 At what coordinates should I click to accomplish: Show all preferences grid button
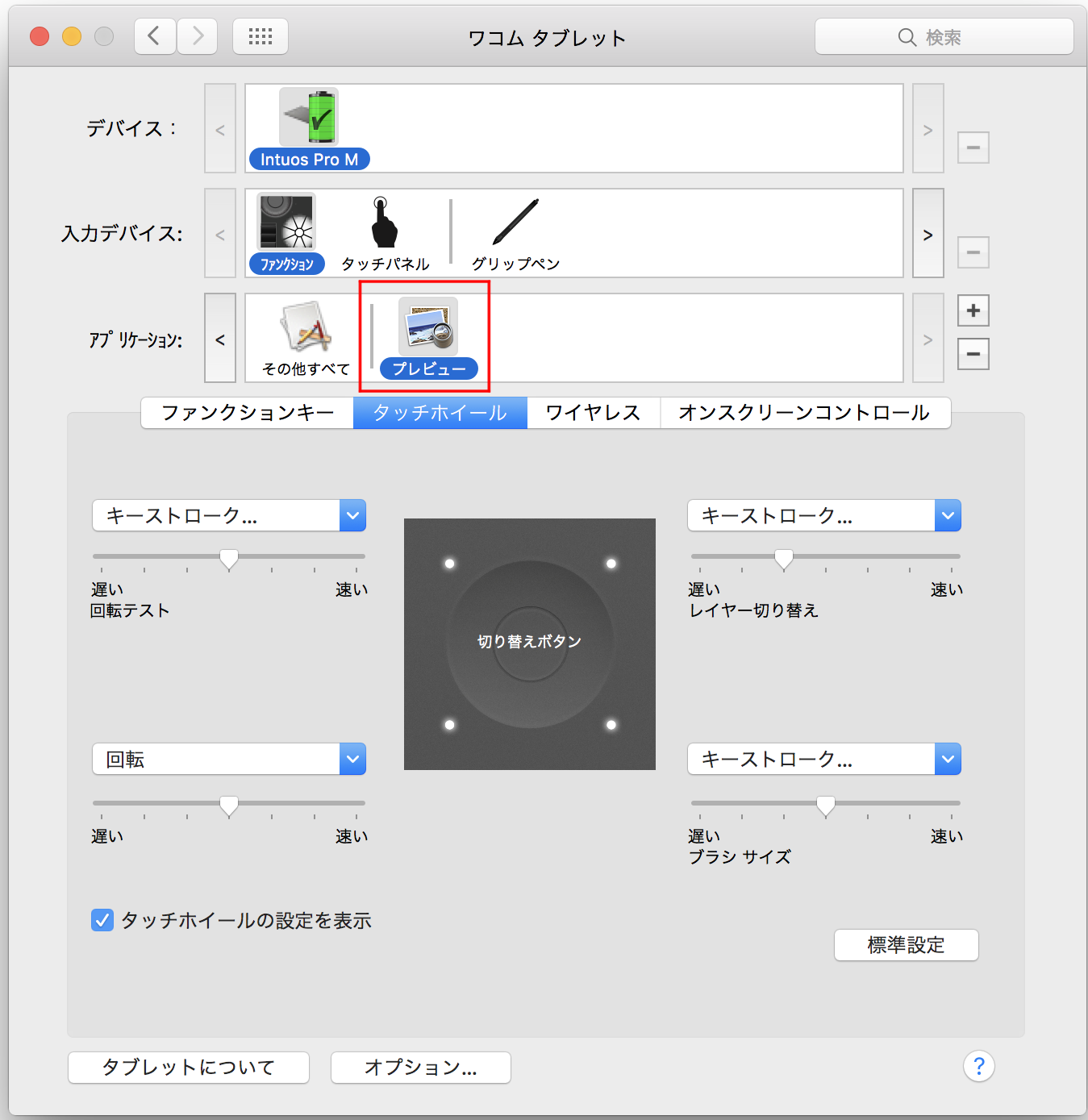pos(260,37)
